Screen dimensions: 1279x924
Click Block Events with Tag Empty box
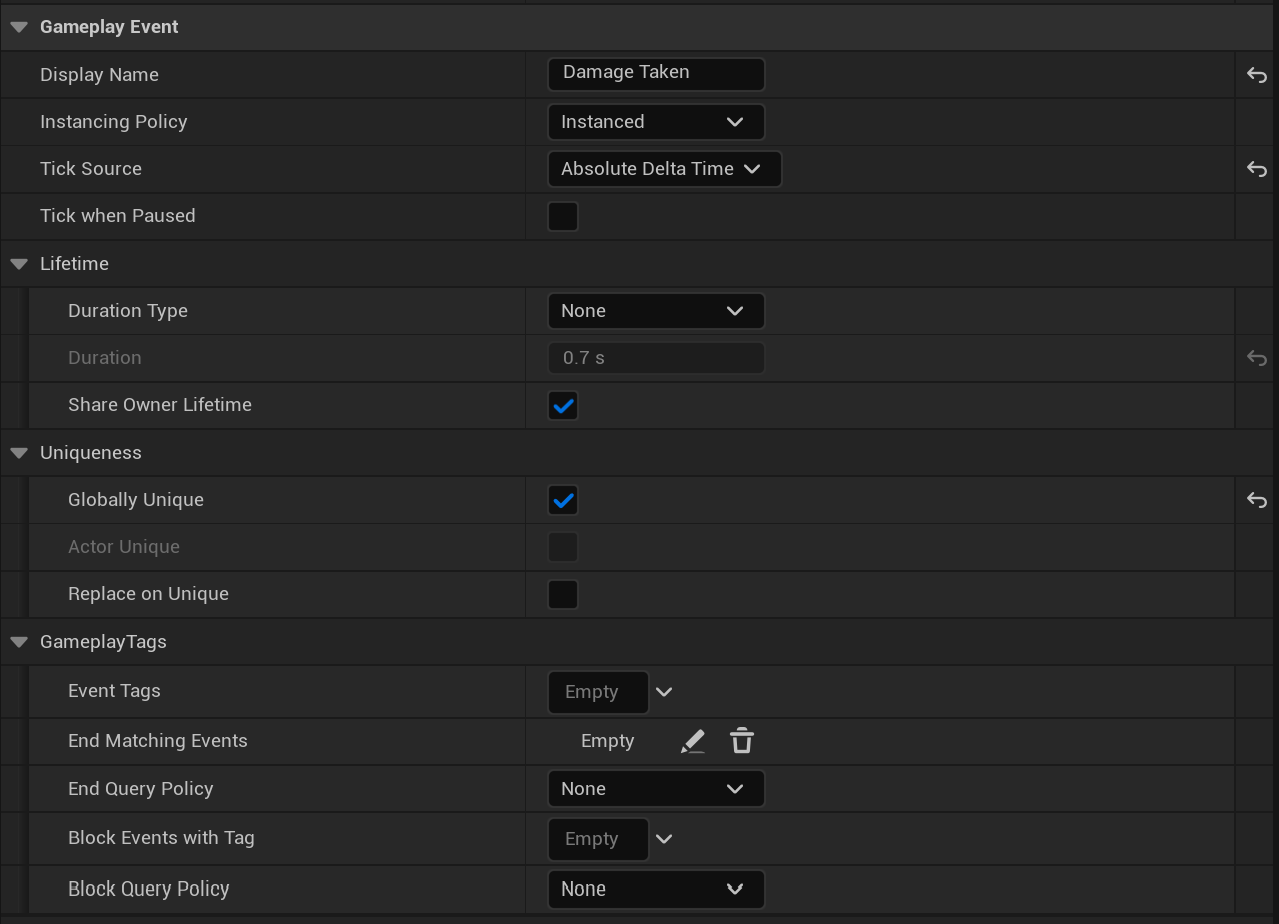pos(598,839)
